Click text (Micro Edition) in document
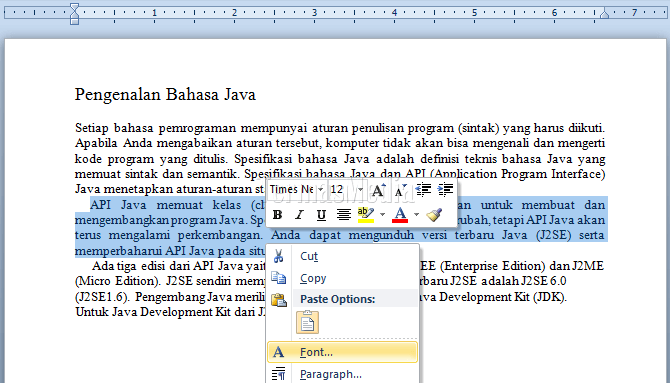 point(117,281)
